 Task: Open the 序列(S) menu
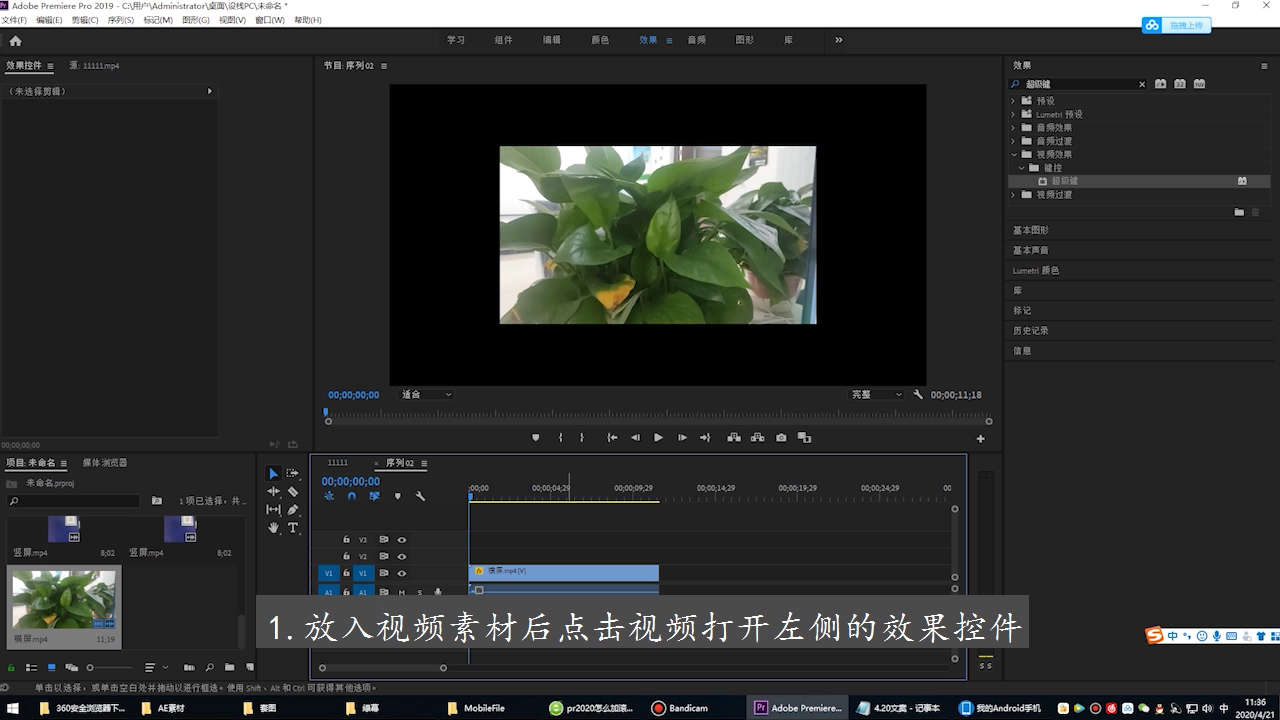coord(120,20)
